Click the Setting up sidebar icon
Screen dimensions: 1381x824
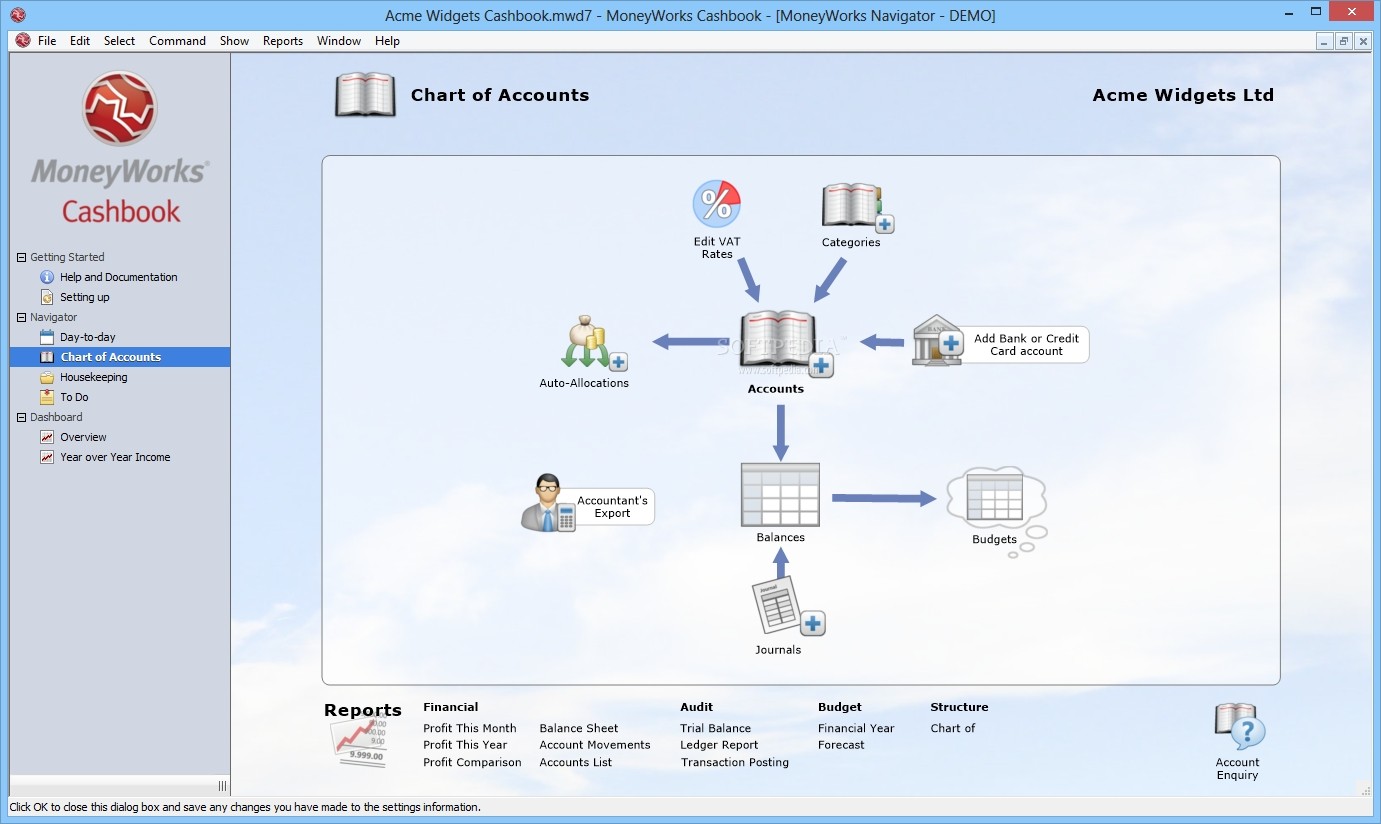pyautogui.click(x=47, y=297)
